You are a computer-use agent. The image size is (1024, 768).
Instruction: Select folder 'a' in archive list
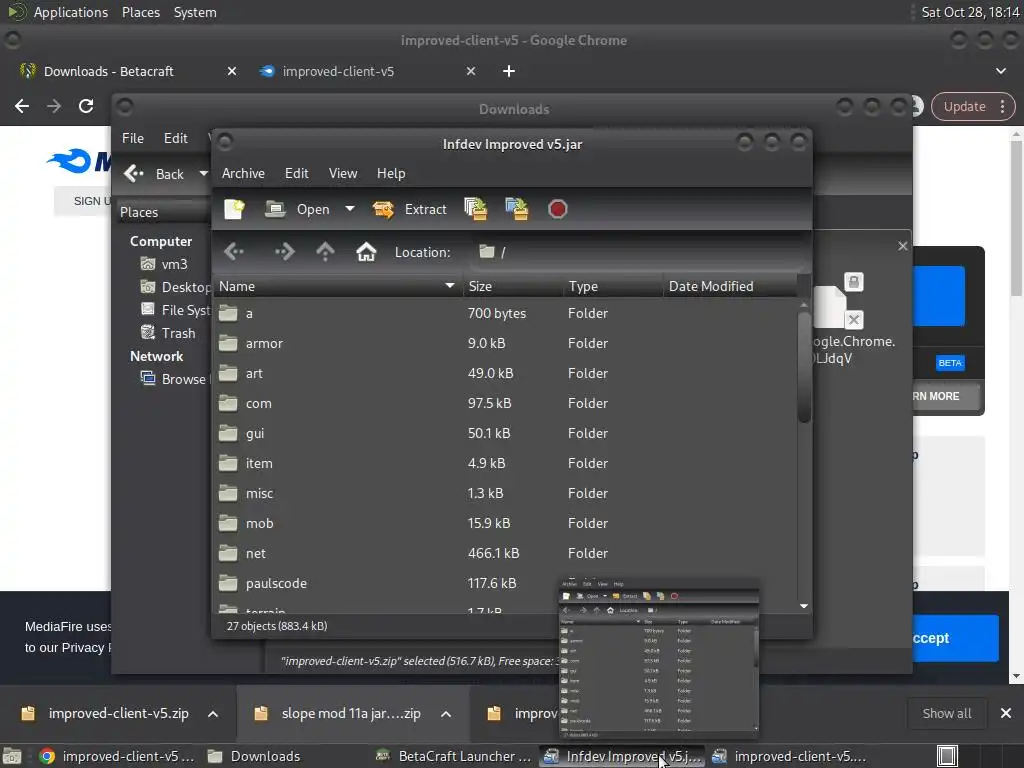505,313
